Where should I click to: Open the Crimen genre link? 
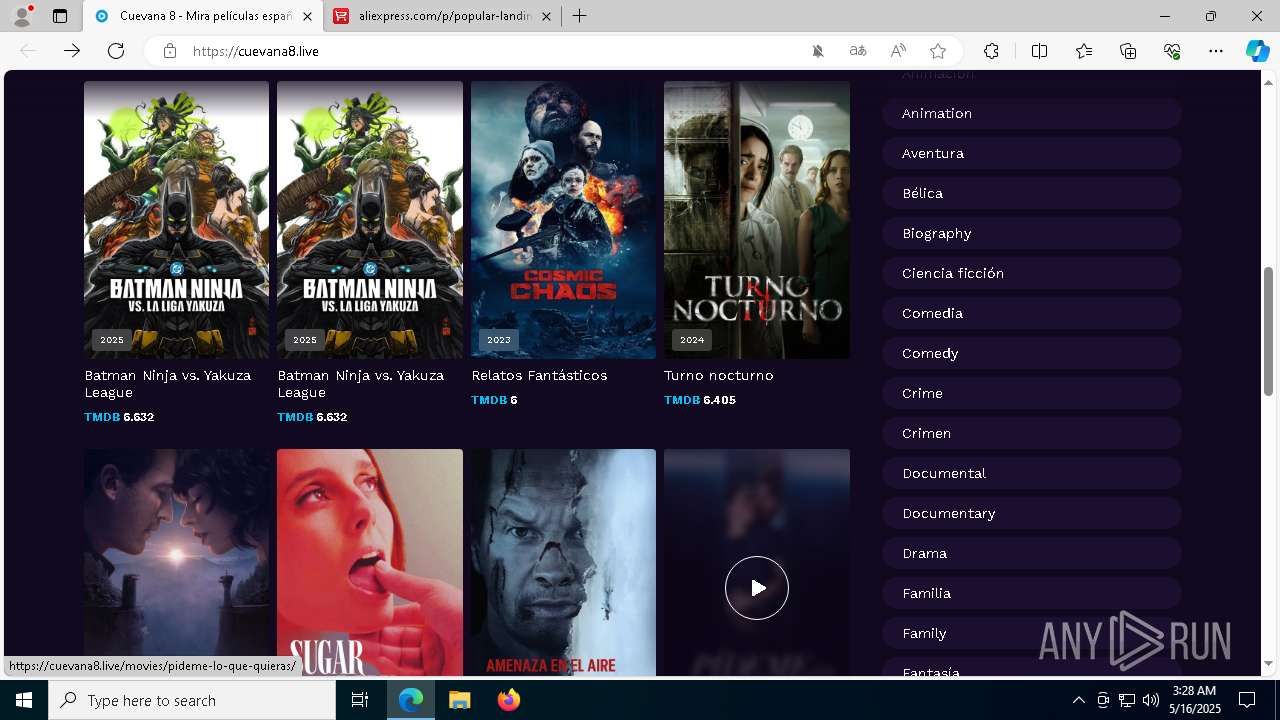(x=1032, y=433)
